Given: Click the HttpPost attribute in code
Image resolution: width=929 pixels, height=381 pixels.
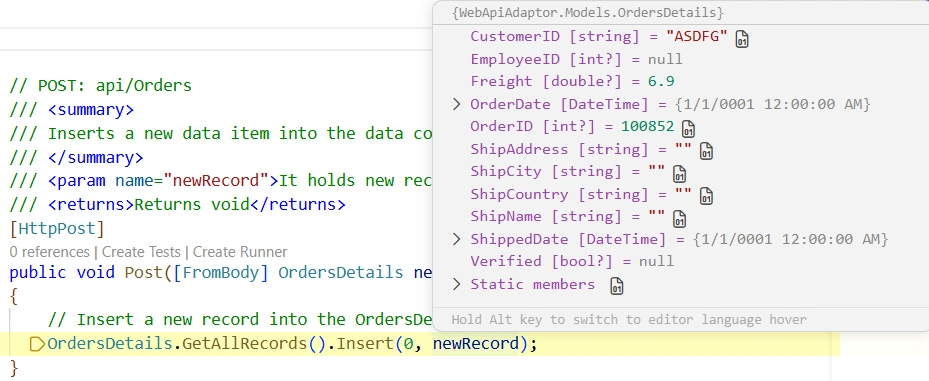Looking at the screenshot, I should pos(57,229).
